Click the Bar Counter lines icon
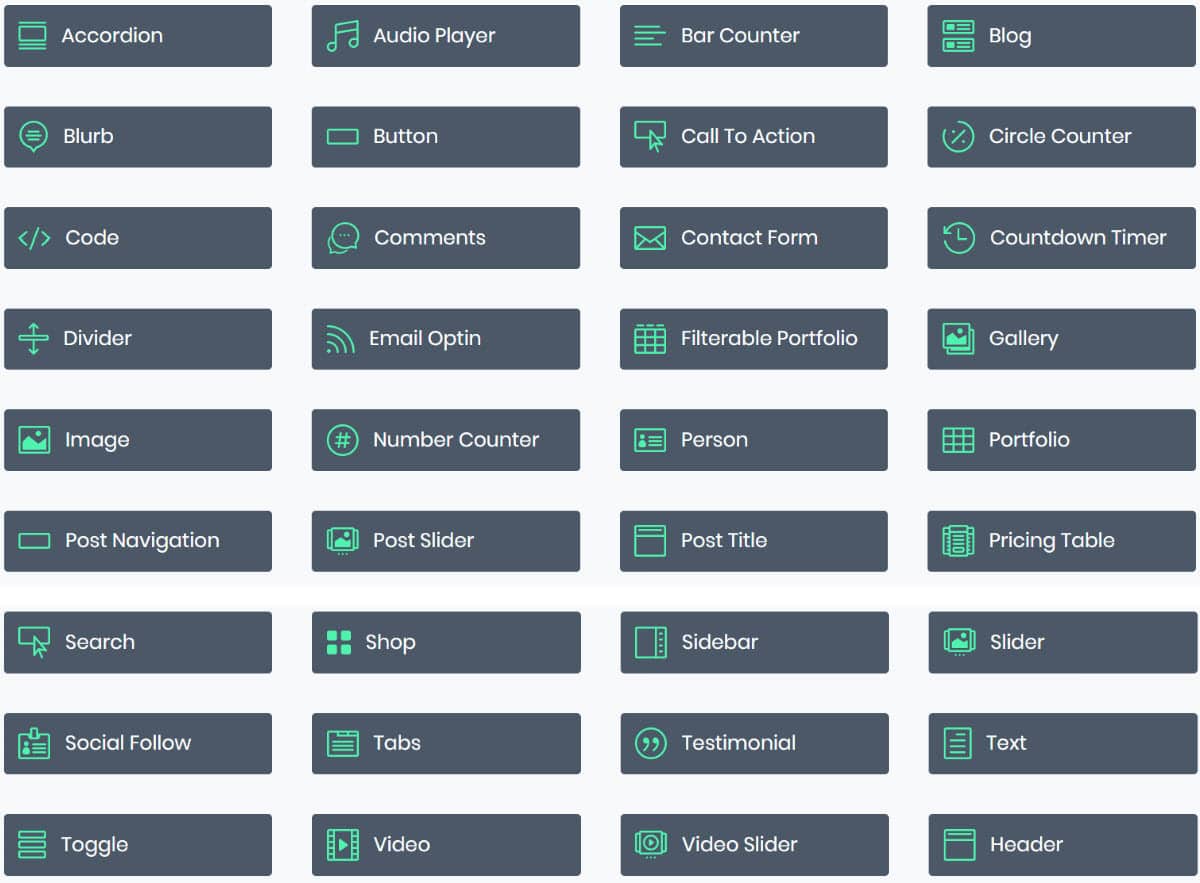1200x883 pixels. point(650,36)
